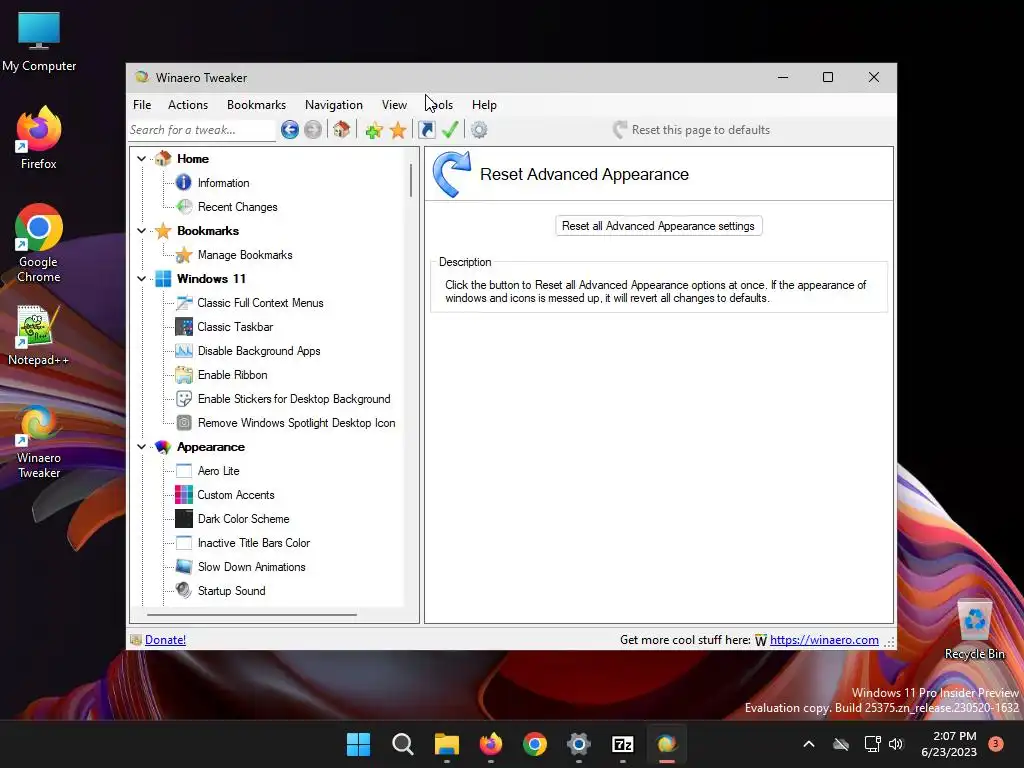This screenshot has height=768, width=1024.
Task: Open the Navigation menu
Action: coord(334,104)
